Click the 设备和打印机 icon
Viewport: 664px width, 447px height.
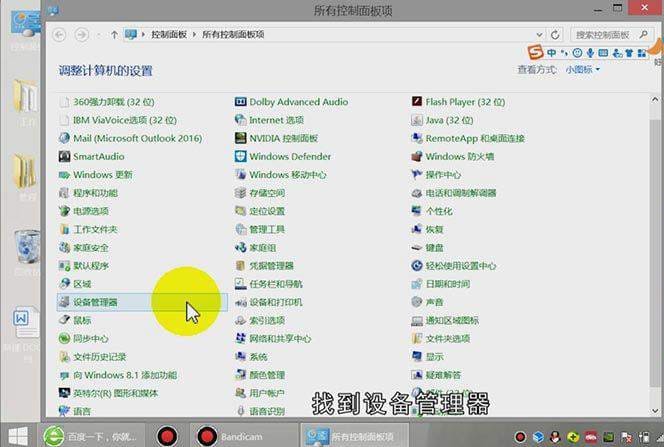(241, 302)
